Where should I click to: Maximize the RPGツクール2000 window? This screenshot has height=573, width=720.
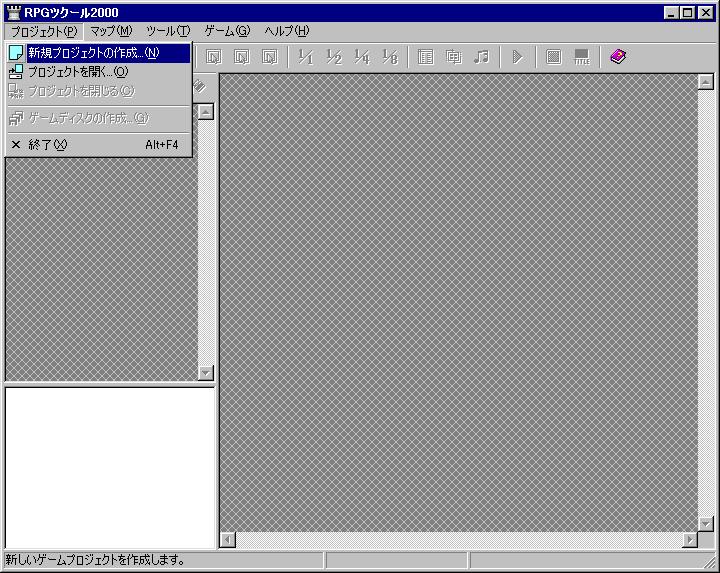click(687, 12)
